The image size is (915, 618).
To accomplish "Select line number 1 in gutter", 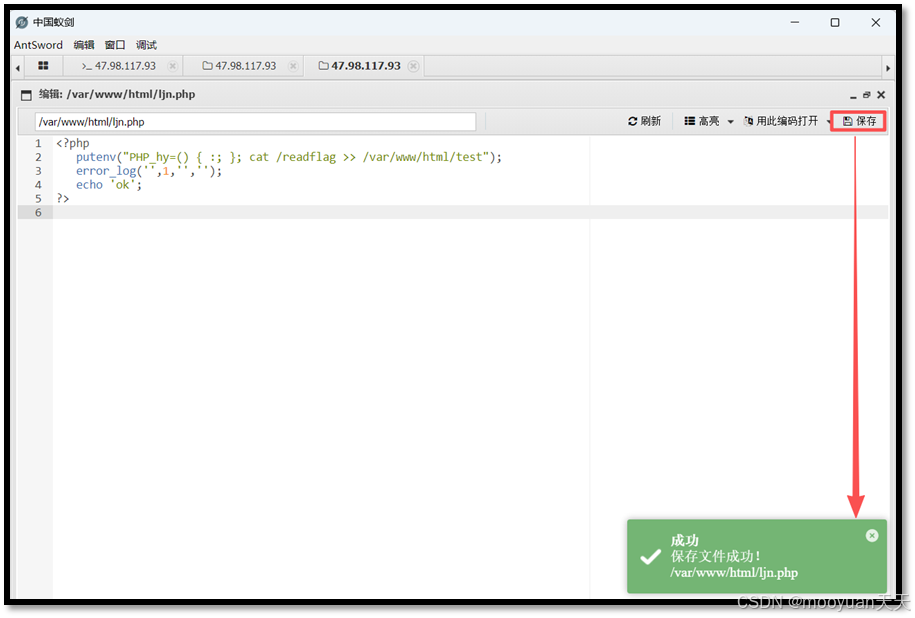I will click(x=38, y=143).
